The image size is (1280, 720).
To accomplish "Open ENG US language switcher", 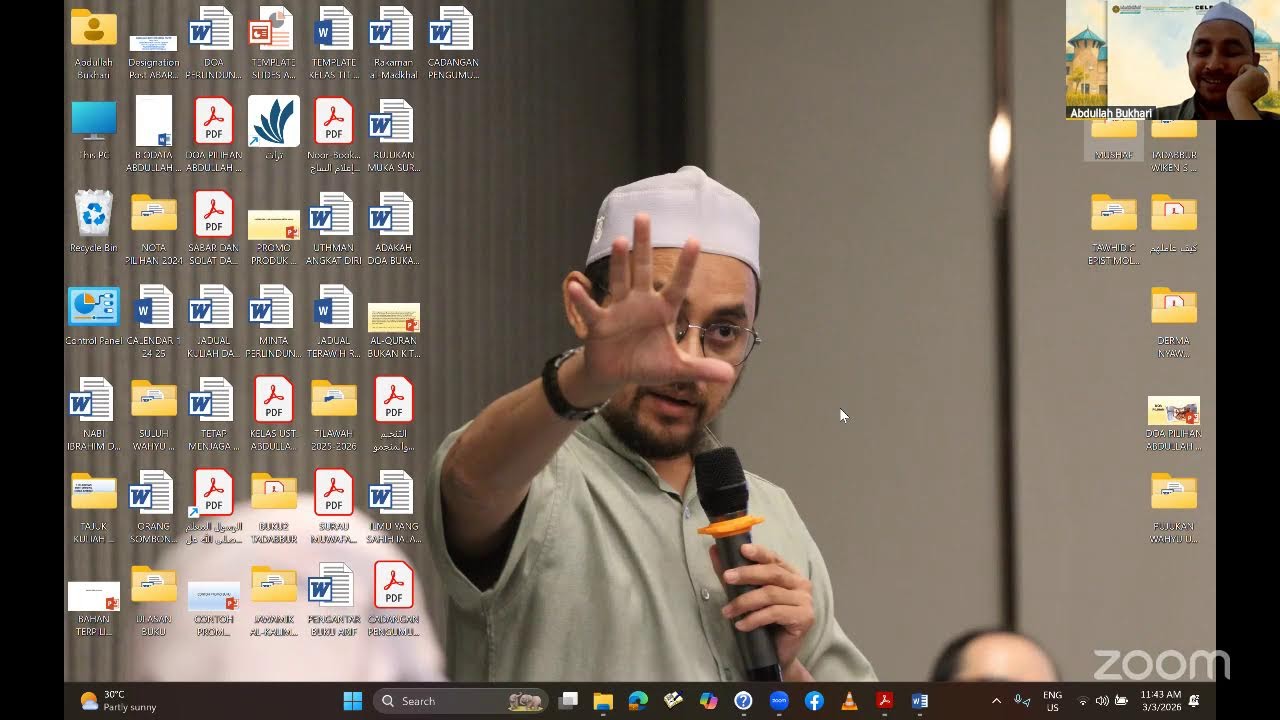I will pos(1052,701).
